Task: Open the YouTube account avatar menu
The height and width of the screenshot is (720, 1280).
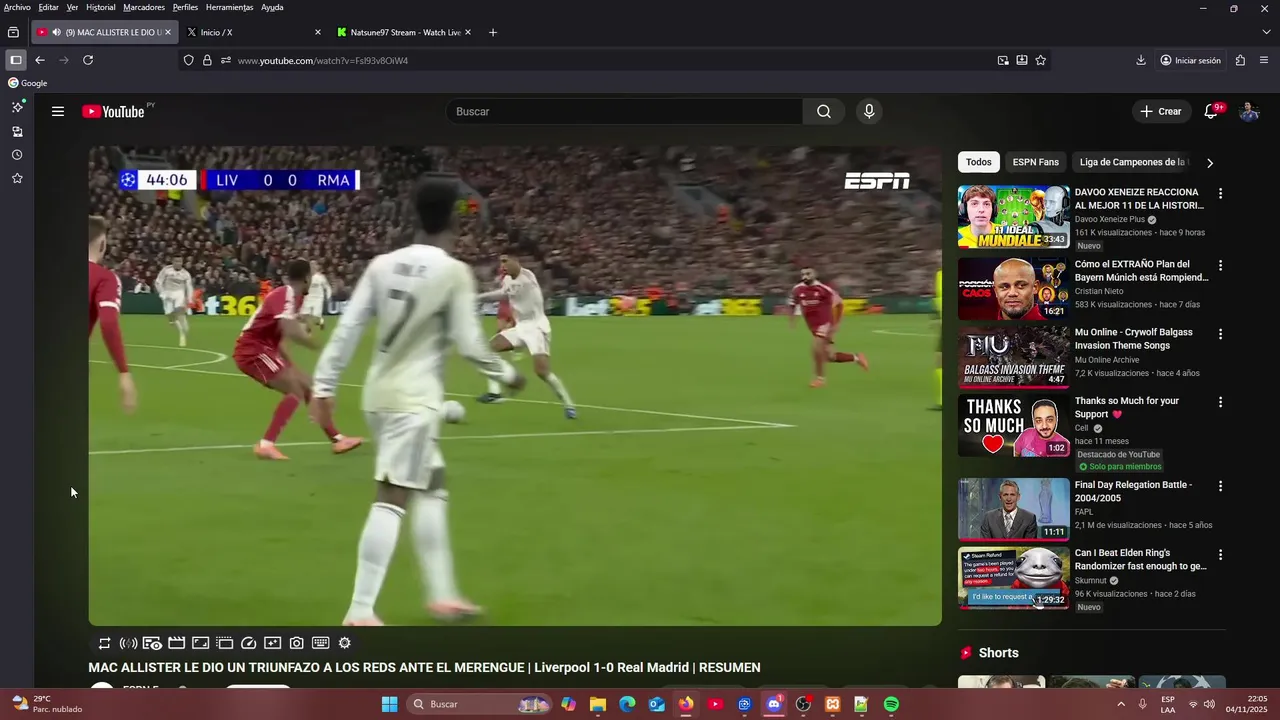Action: (x=1249, y=111)
